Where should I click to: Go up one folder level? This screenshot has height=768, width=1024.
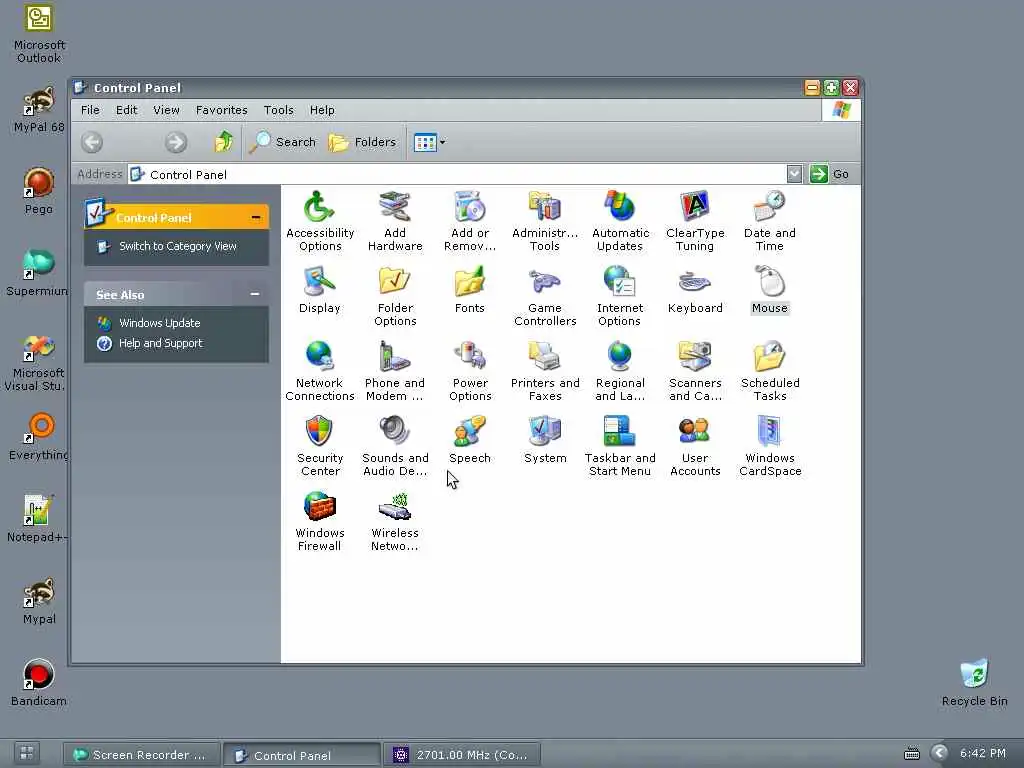coord(224,142)
